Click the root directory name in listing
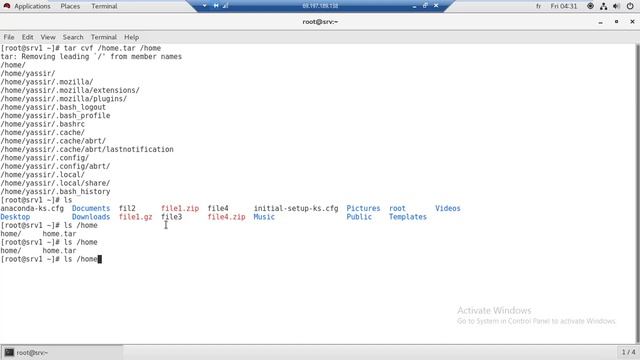 tap(397, 208)
